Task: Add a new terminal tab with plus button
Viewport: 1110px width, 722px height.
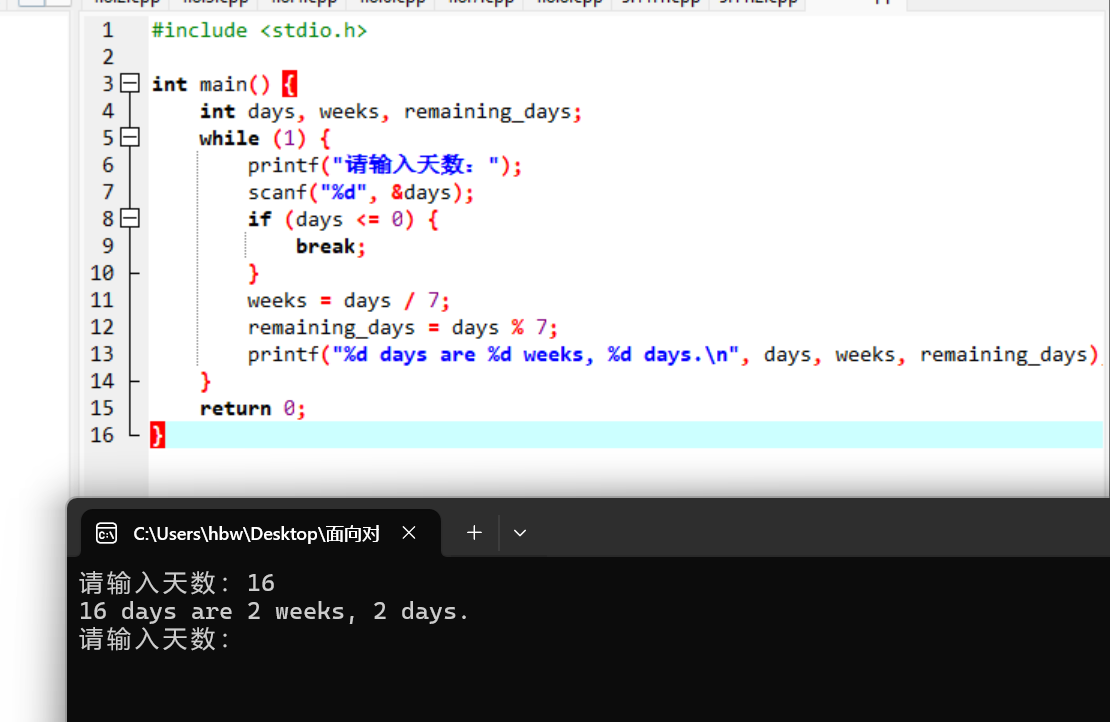Action: tap(474, 533)
